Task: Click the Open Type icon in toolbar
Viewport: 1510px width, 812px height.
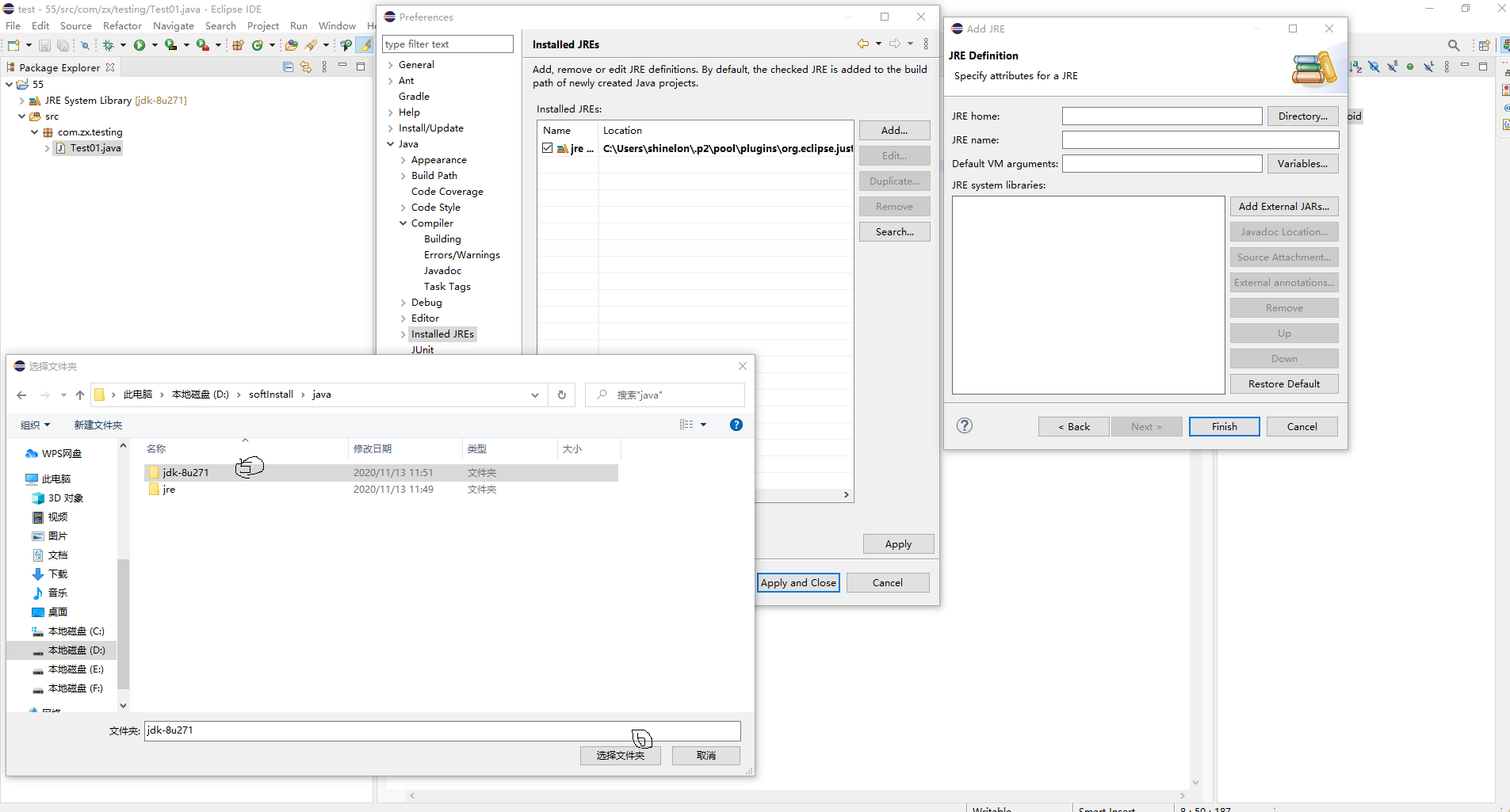Action: [x=292, y=45]
